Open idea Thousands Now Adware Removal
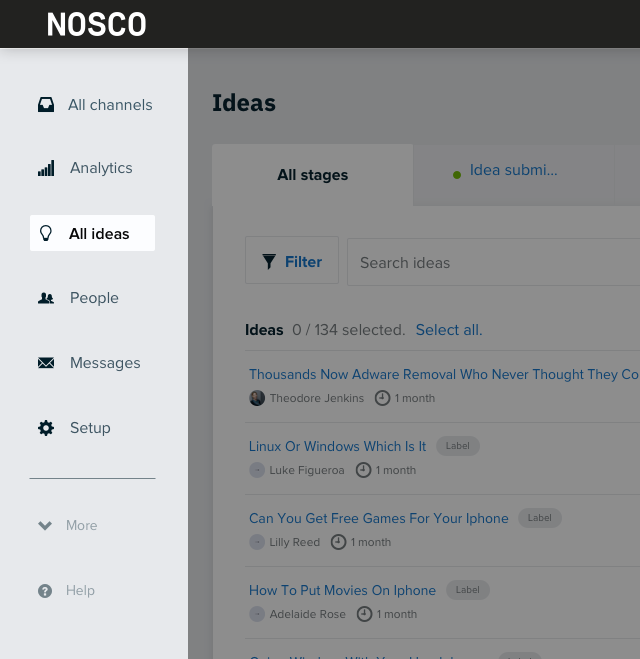Screen dimensions: 640x659 [x=444, y=374]
